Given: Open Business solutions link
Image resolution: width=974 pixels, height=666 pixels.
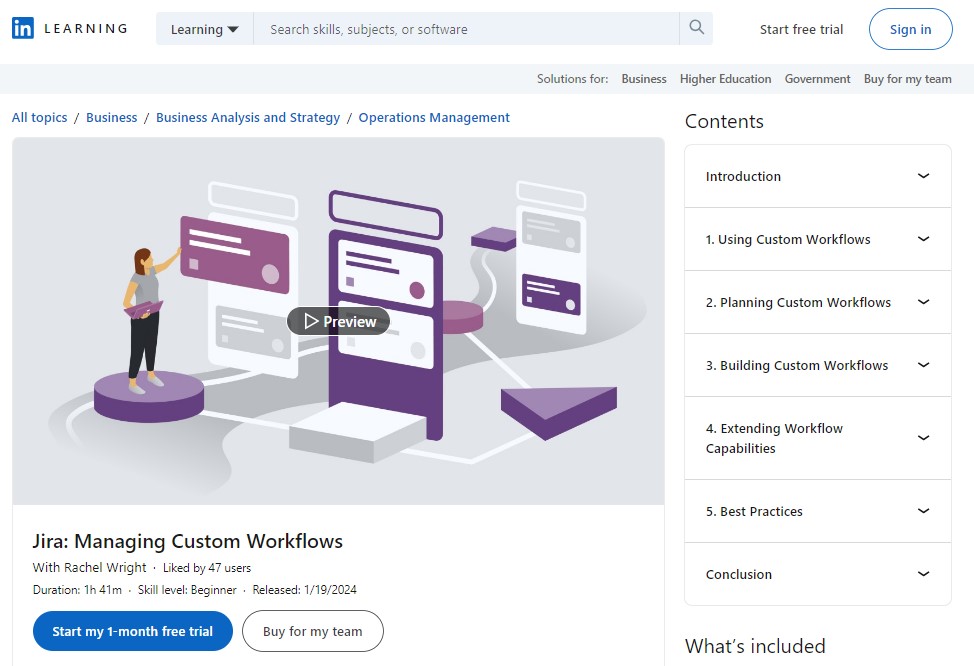Looking at the screenshot, I should (x=644, y=79).
